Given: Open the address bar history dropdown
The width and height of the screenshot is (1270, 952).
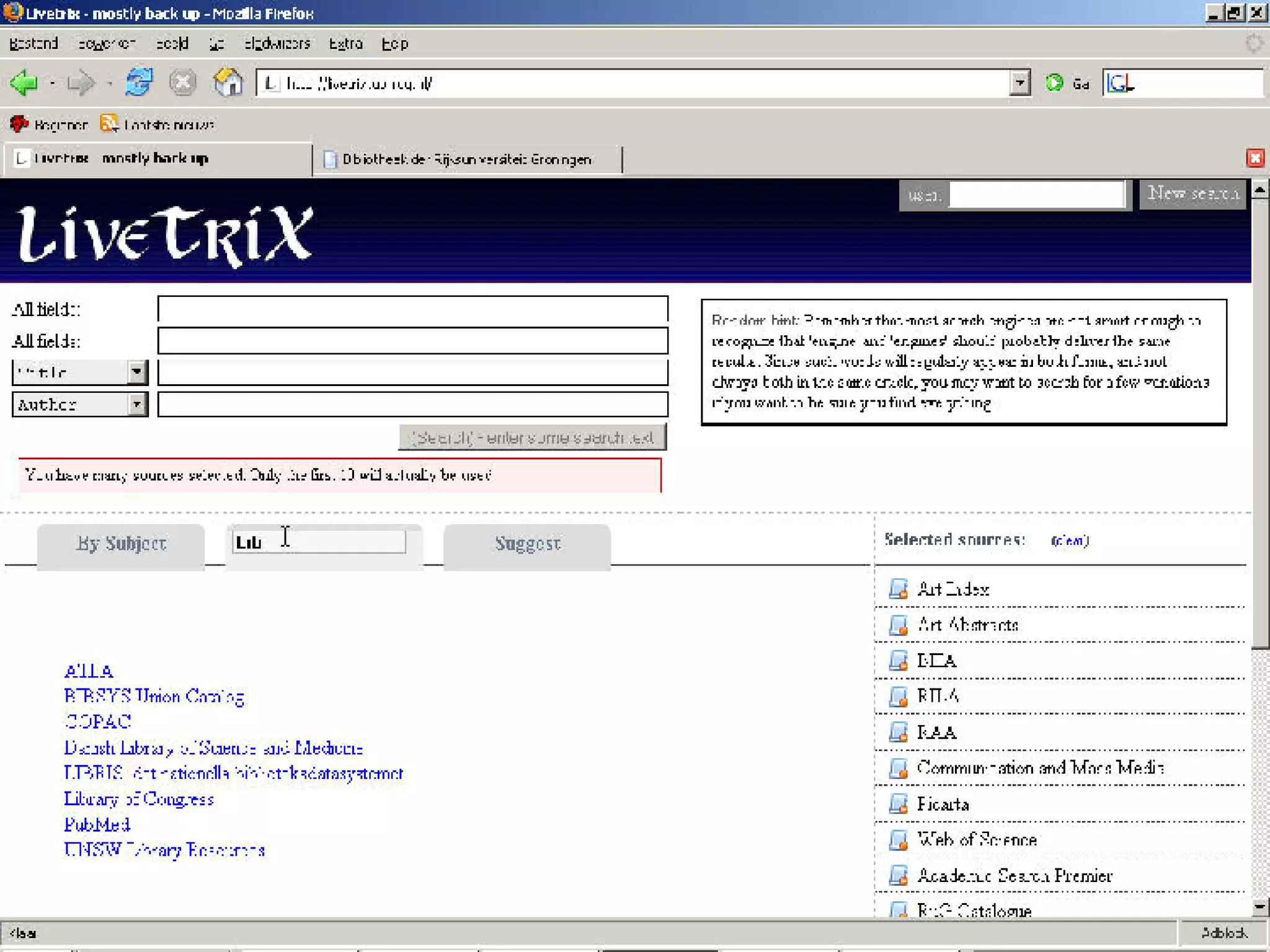Looking at the screenshot, I should pyautogui.click(x=1019, y=82).
